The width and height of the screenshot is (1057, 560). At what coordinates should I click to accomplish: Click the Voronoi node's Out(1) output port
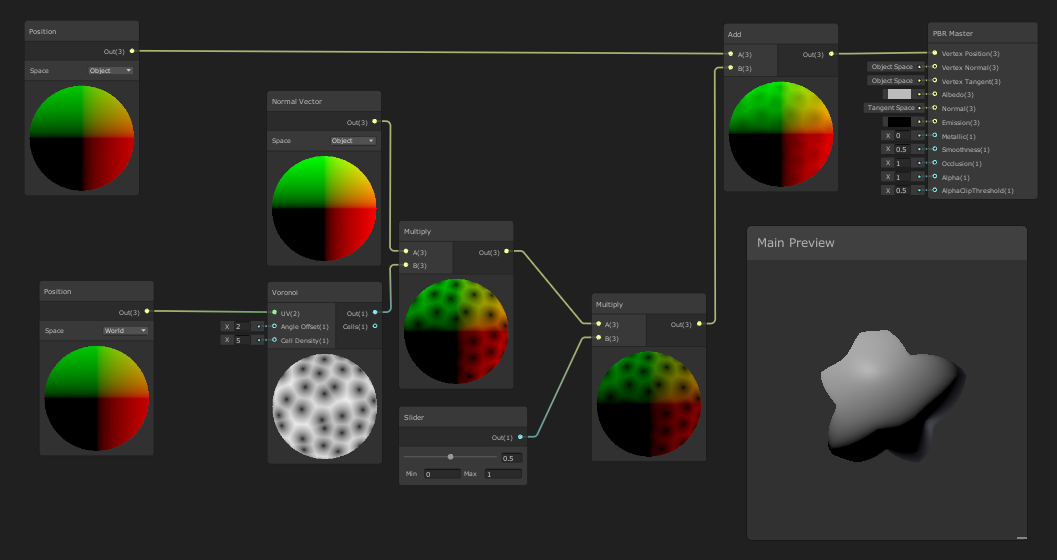375,312
